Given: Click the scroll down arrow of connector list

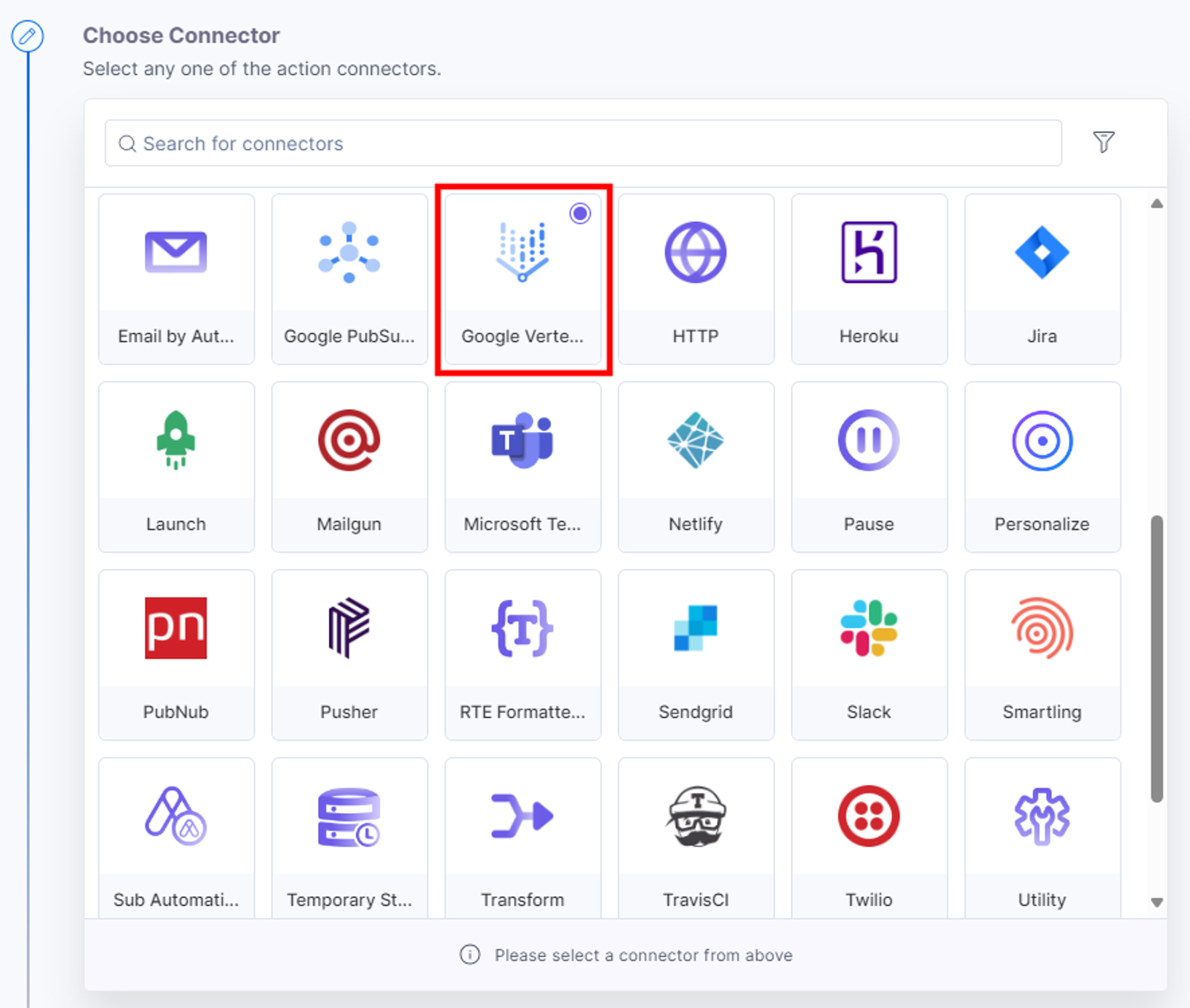Looking at the screenshot, I should tap(1156, 902).
